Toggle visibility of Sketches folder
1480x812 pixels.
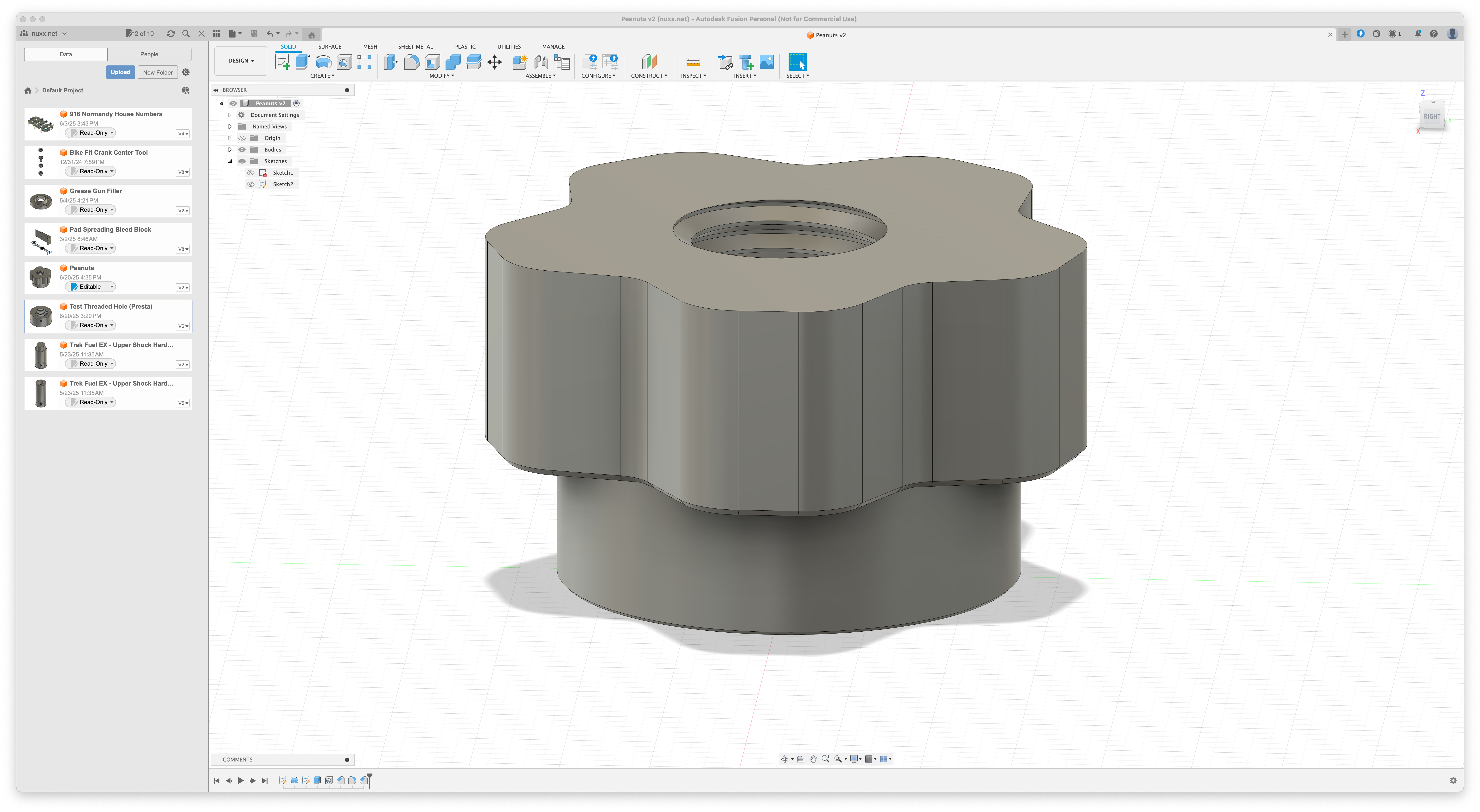point(242,161)
